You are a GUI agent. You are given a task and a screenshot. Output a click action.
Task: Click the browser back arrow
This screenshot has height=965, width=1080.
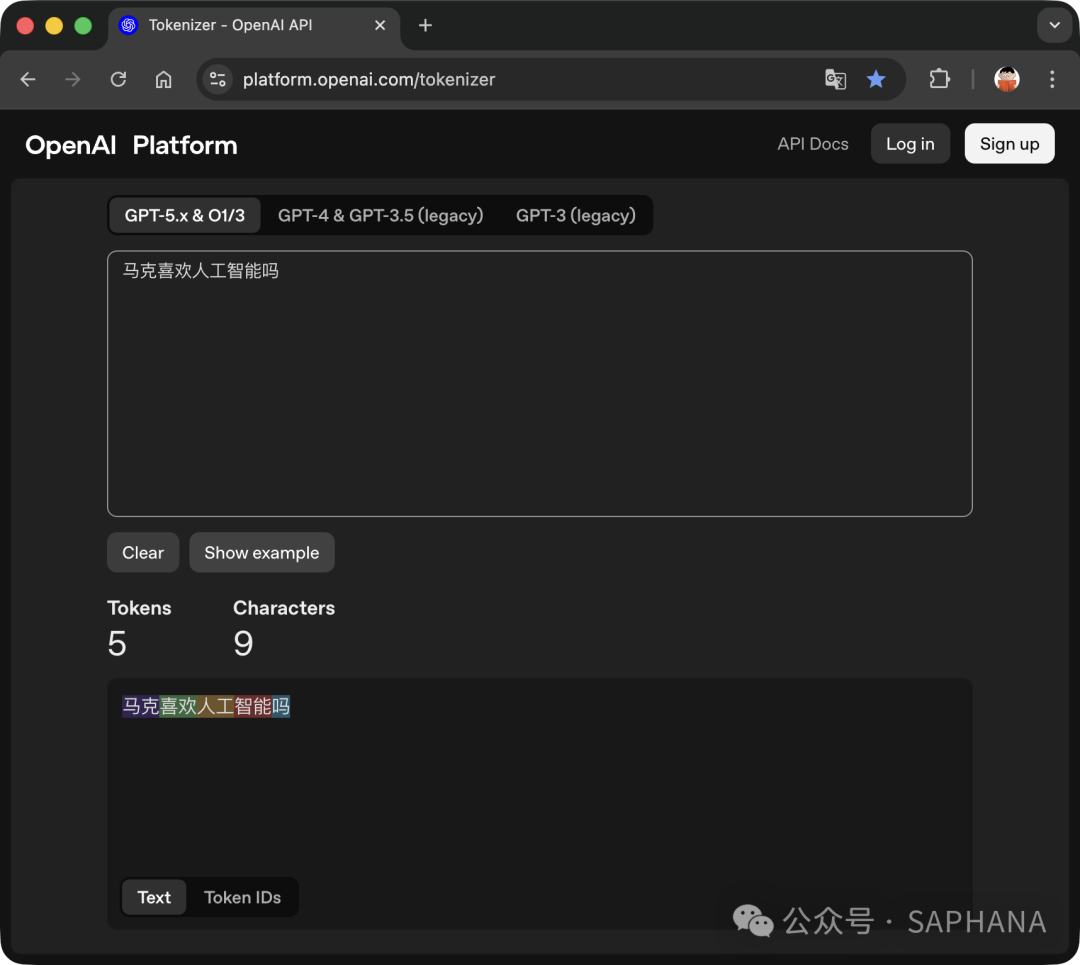[28, 80]
